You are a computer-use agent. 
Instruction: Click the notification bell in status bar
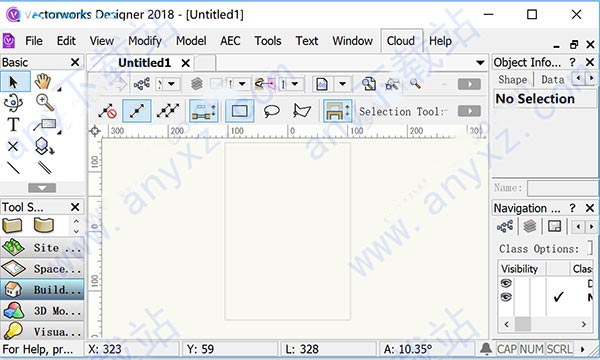click(486, 349)
